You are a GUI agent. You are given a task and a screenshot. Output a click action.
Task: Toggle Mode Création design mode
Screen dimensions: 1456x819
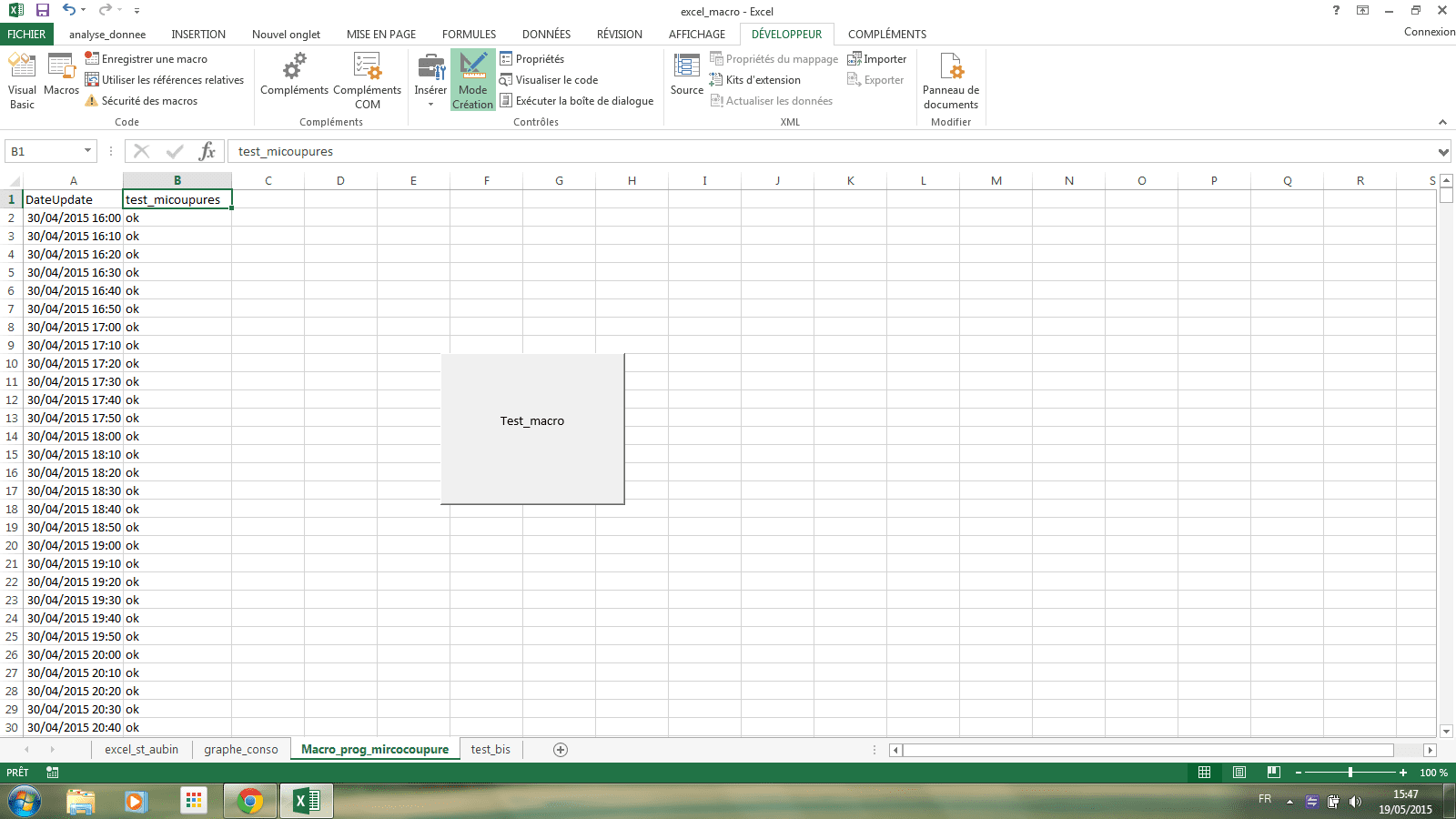coord(472,80)
